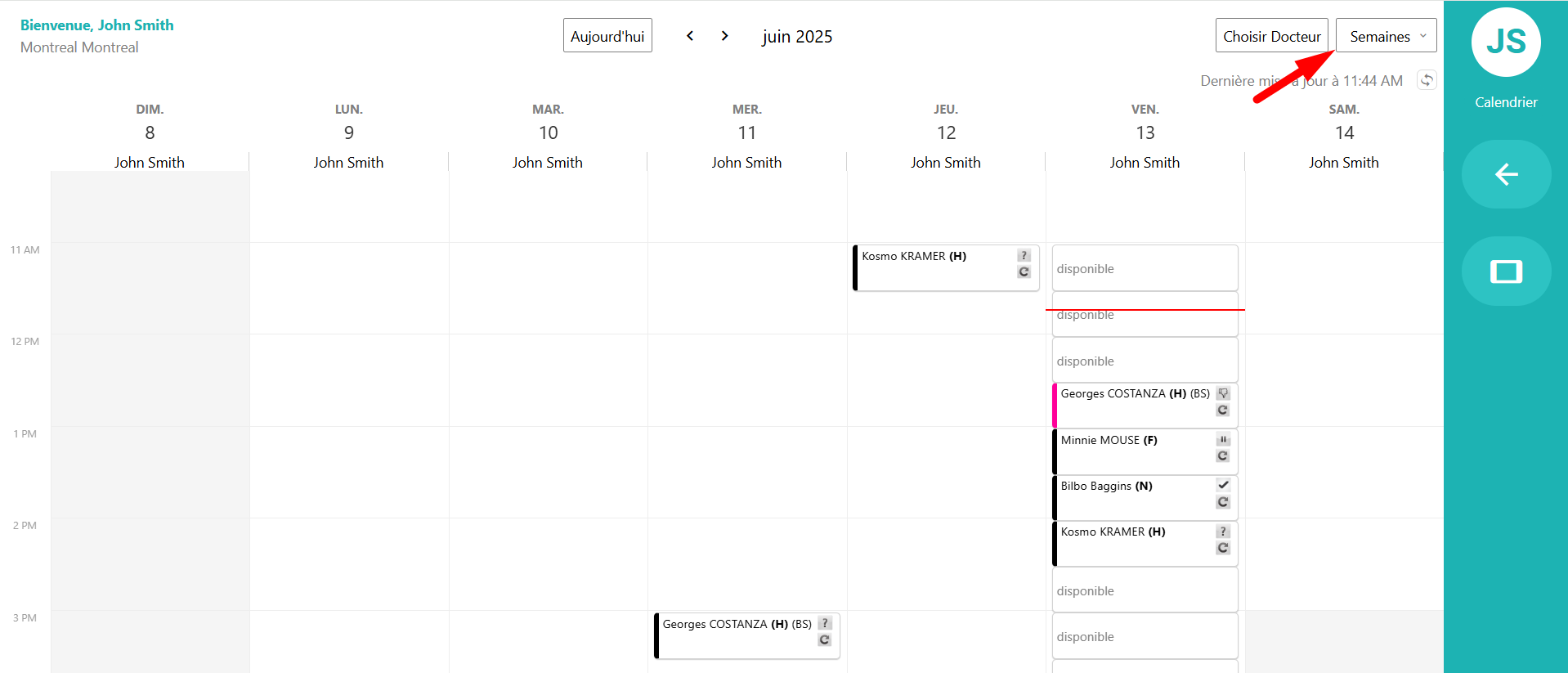
Task: Click the Aujourd'hui button
Action: [607, 35]
